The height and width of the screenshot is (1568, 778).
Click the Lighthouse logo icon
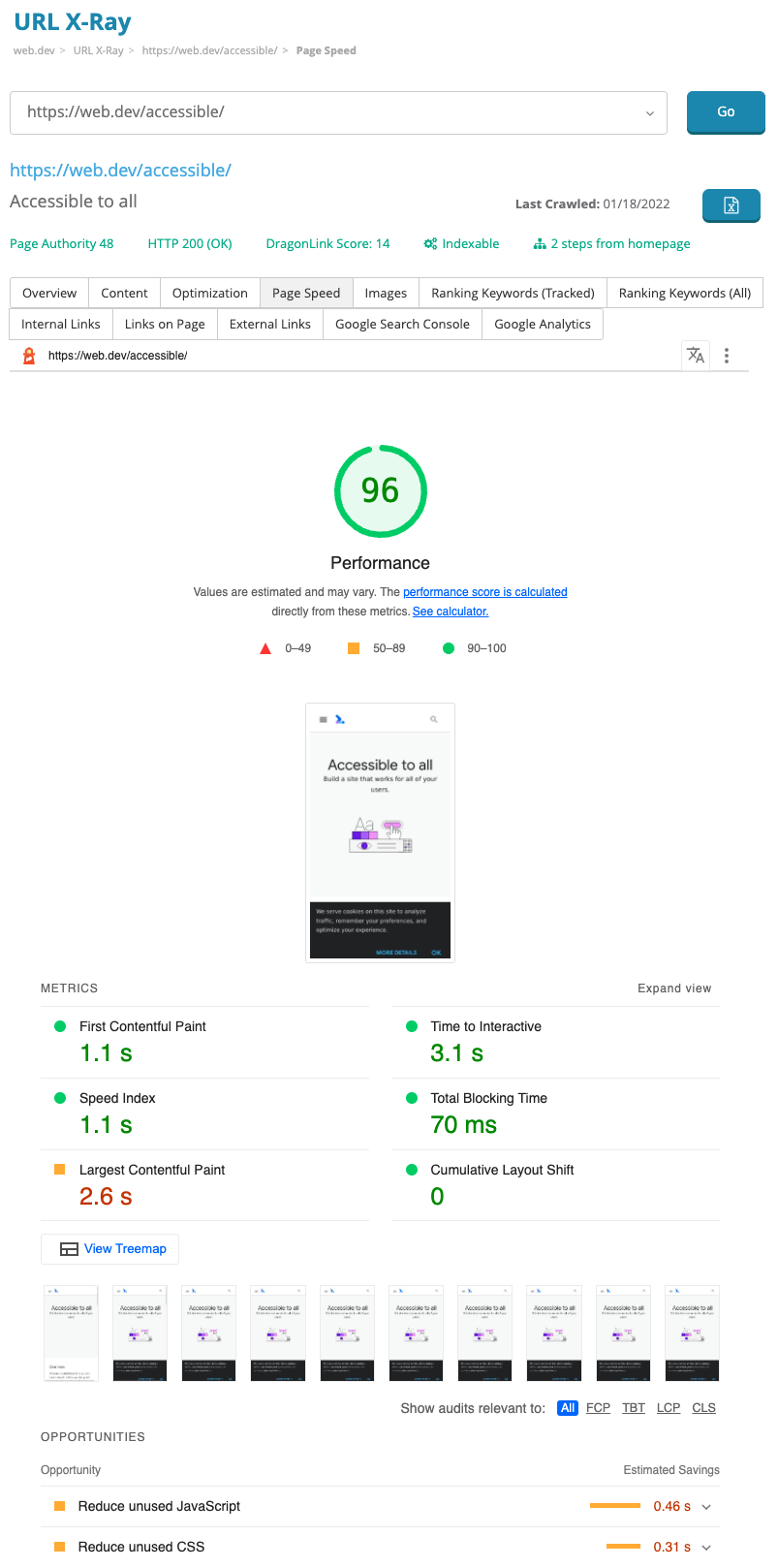point(29,356)
